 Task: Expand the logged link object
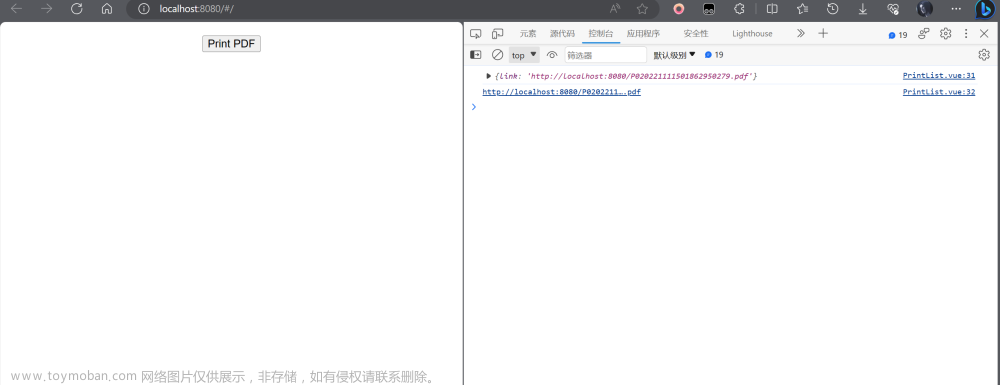tap(489, 76)
